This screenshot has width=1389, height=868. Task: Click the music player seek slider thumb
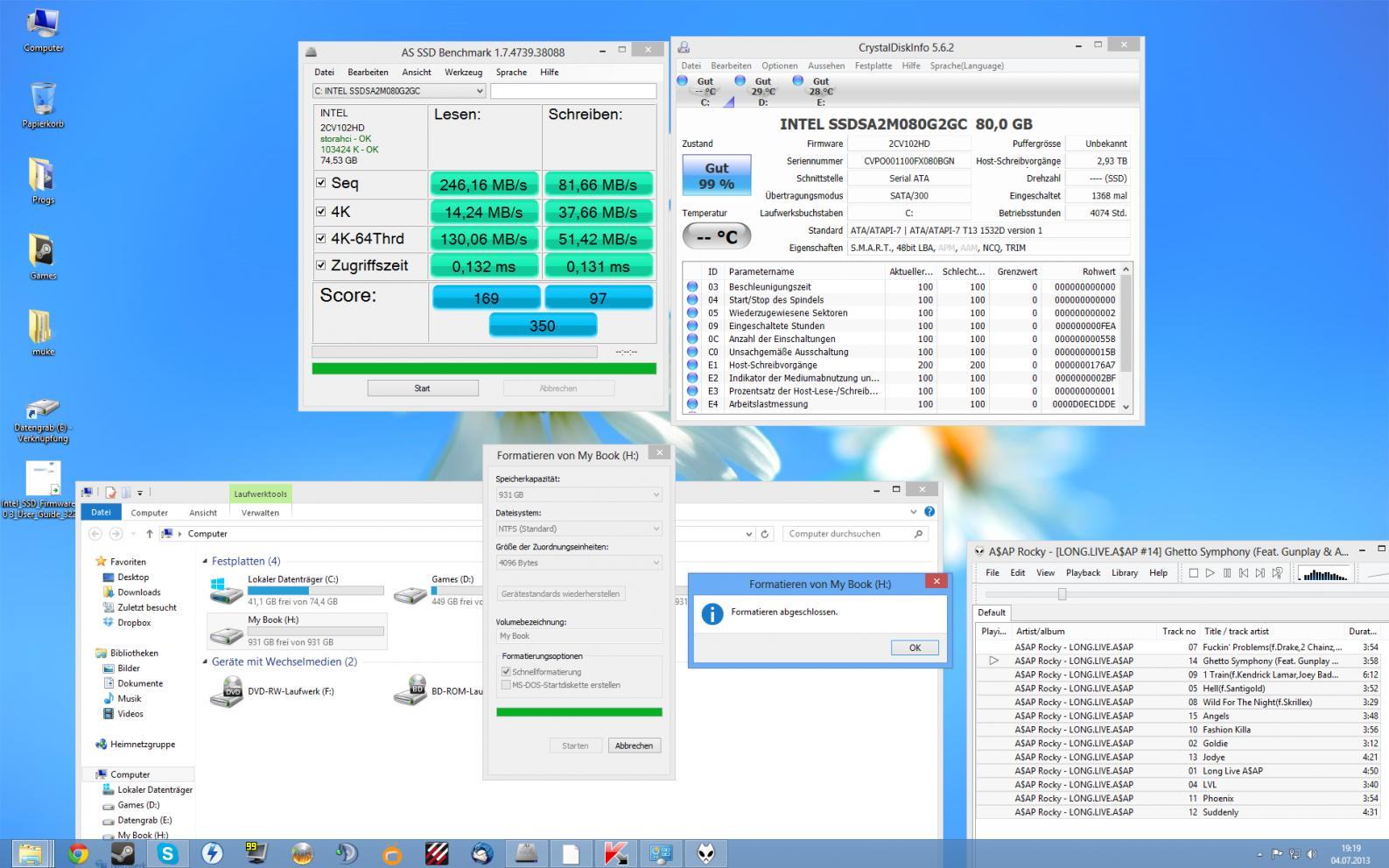coord(1062,594)
